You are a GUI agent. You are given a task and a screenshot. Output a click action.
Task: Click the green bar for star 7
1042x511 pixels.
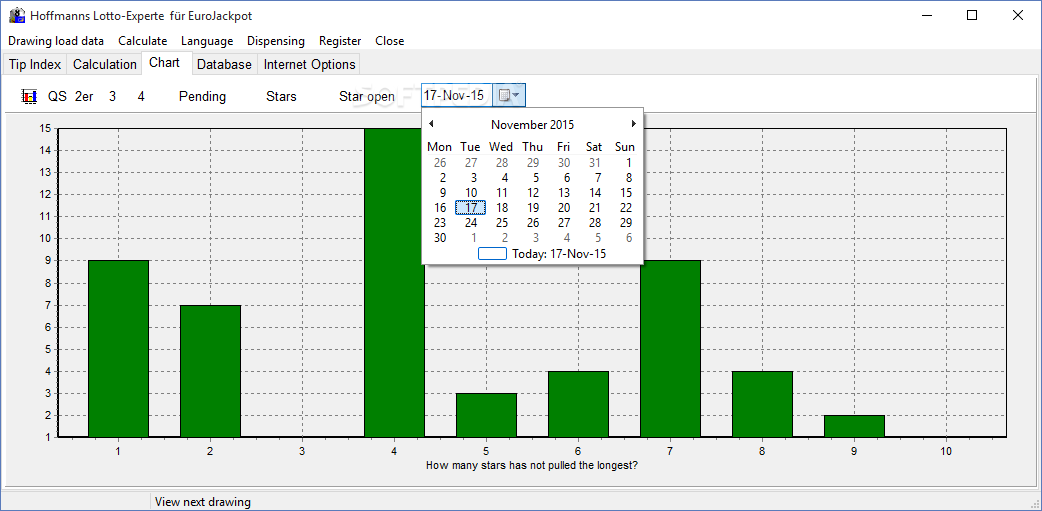[670, 349]
